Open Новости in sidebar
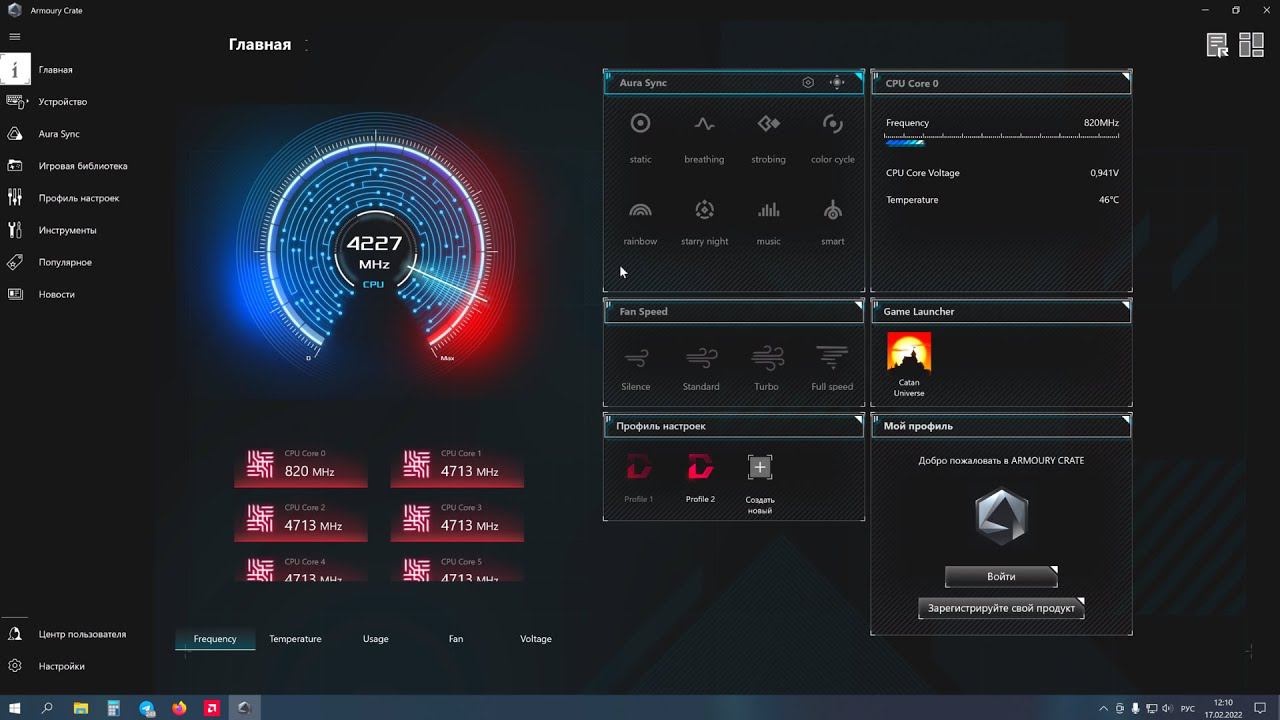 click(56, 294)
